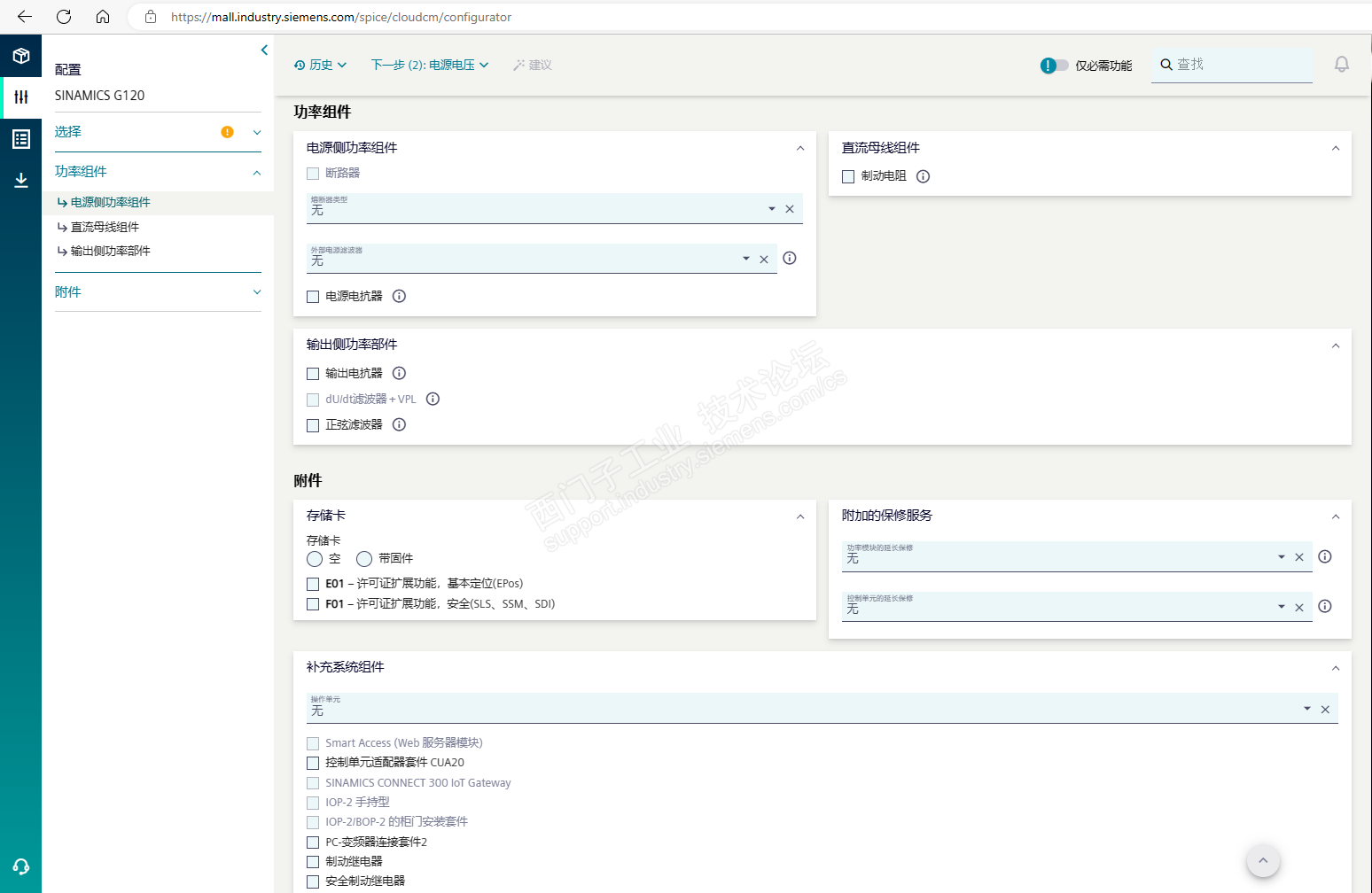Show info for 正弦滤波器
Screen dimensions: 1372x893
coord(399,424)
